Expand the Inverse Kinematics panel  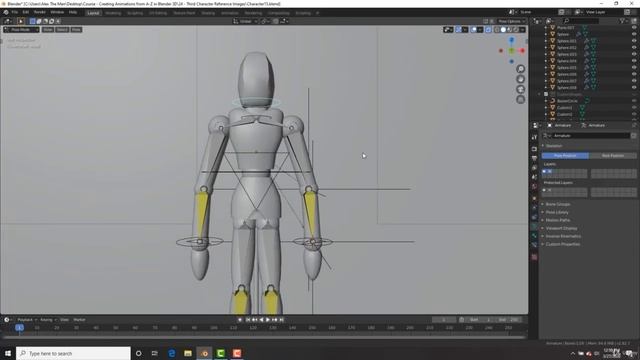point(563,236)
